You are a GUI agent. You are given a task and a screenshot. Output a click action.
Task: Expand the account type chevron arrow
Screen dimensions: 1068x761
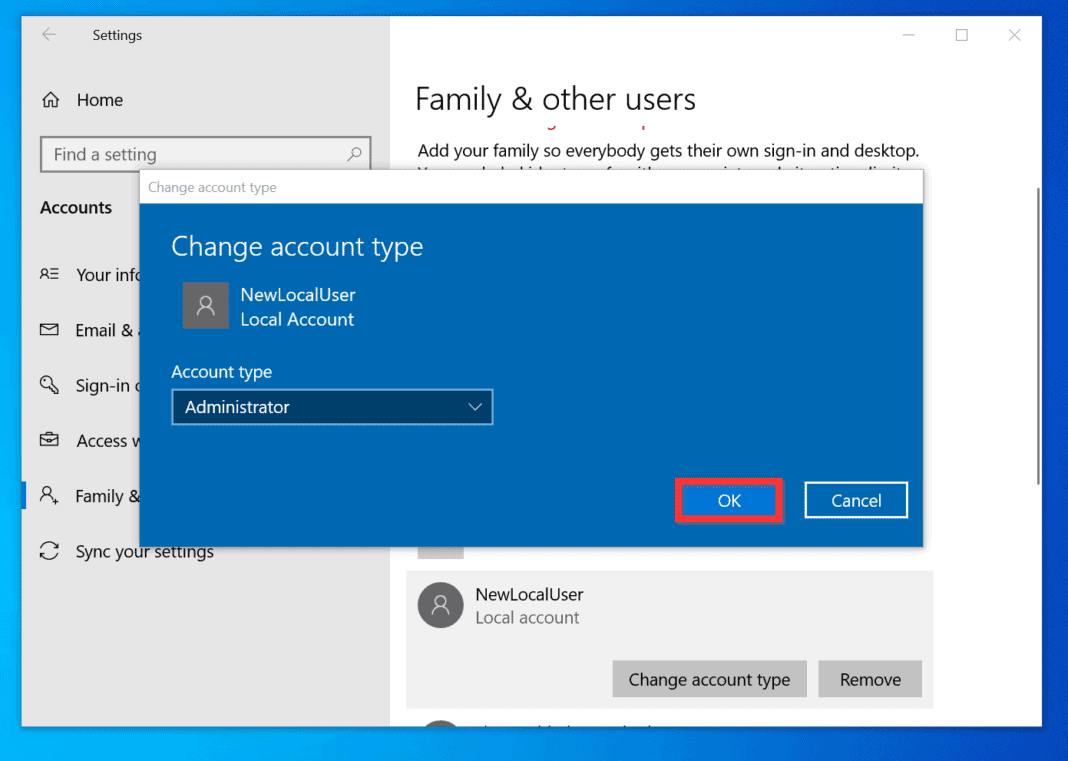[x=476, y=407]
